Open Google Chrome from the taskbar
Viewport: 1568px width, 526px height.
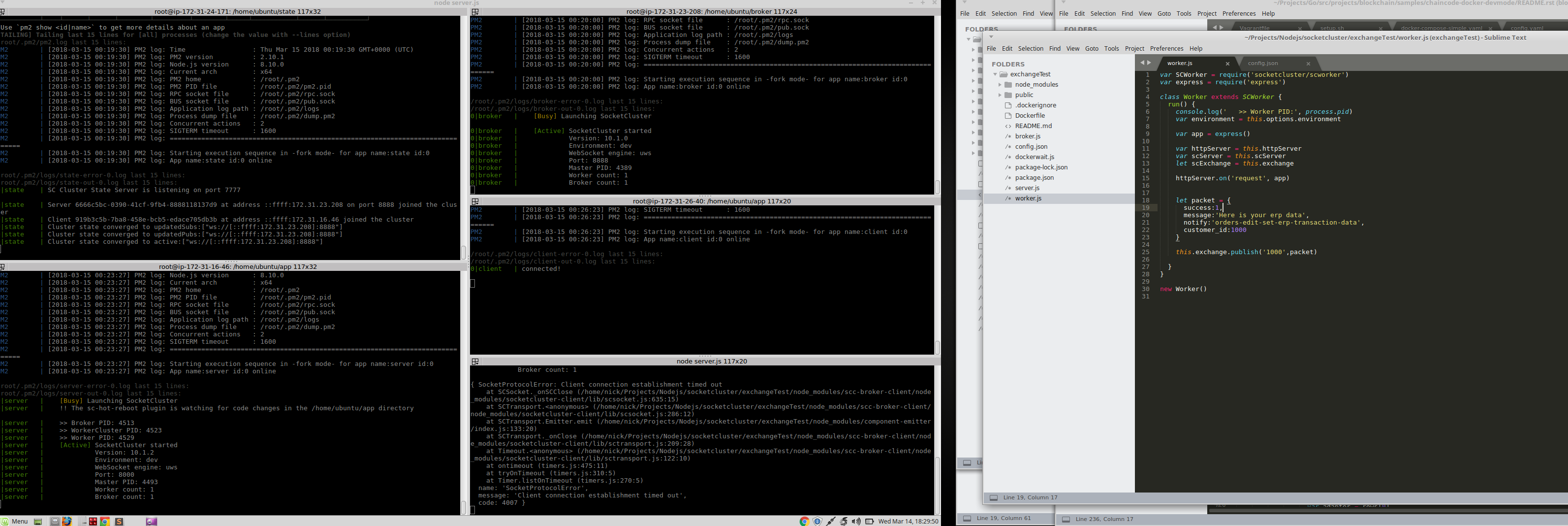(105, 521)
